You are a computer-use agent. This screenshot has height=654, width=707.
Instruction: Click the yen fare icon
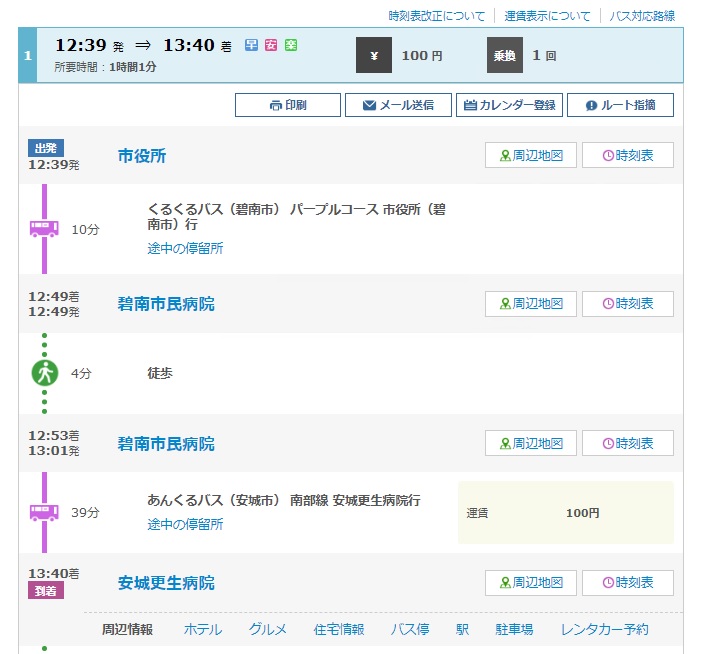pyautogui.click(x=374, y=55)
